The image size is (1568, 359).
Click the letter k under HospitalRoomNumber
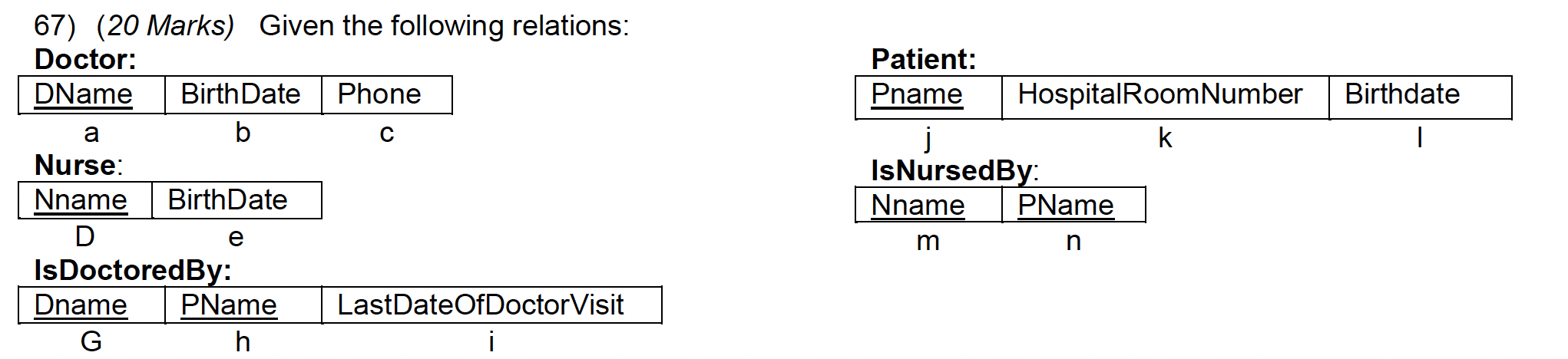(1164, 138)
